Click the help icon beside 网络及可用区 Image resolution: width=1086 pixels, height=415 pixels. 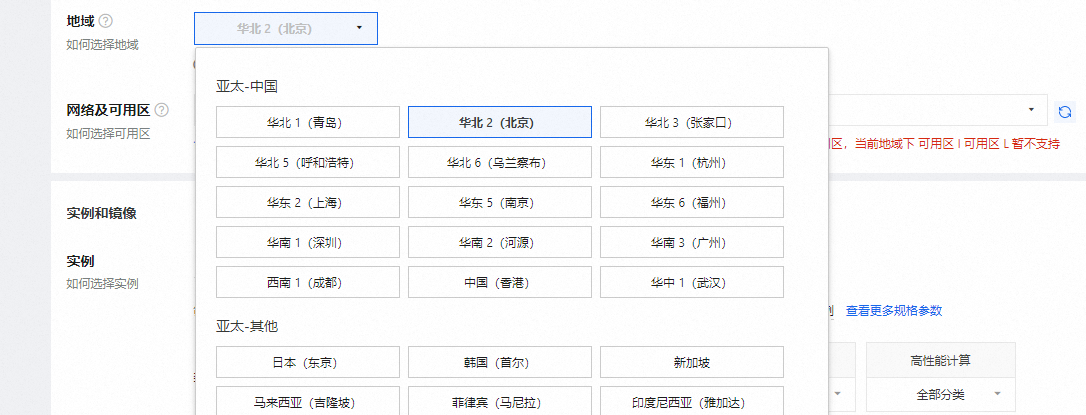[x=161, y=110]
